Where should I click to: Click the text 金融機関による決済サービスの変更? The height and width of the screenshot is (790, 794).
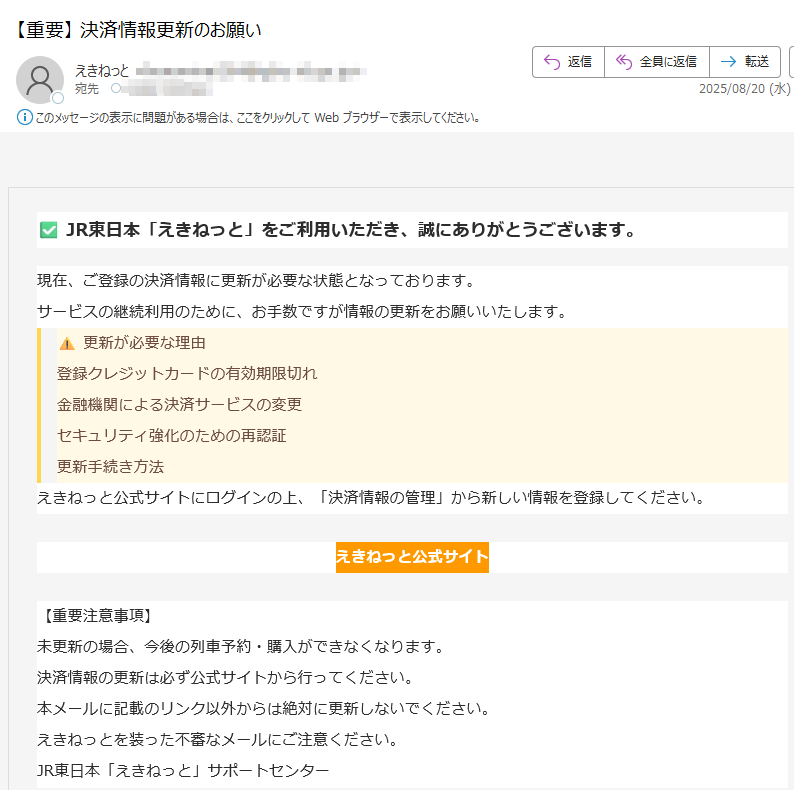[x=179, y=404]
